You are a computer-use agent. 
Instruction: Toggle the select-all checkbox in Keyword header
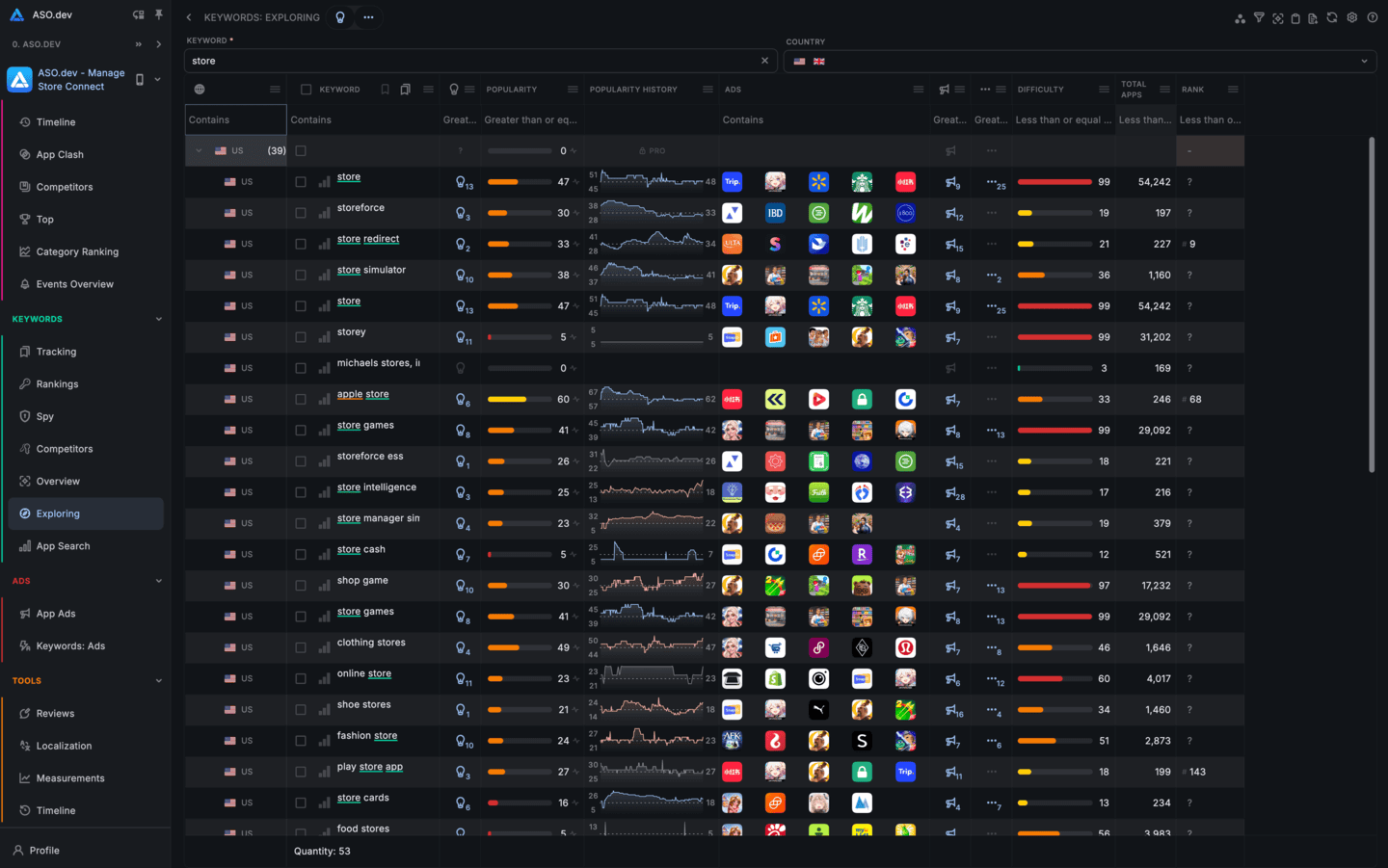(306, 90)
